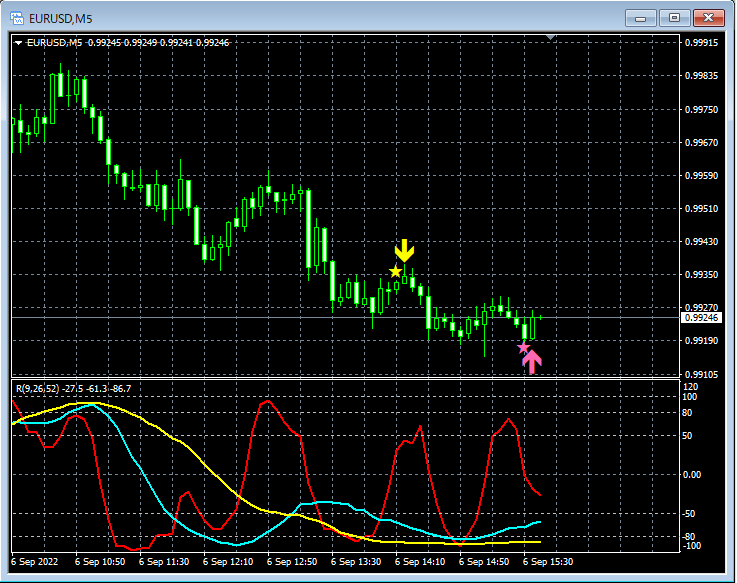The image size is (737, 583).
Task: Click the 0.99350 price scale value
Action: [x=701, y=275]
